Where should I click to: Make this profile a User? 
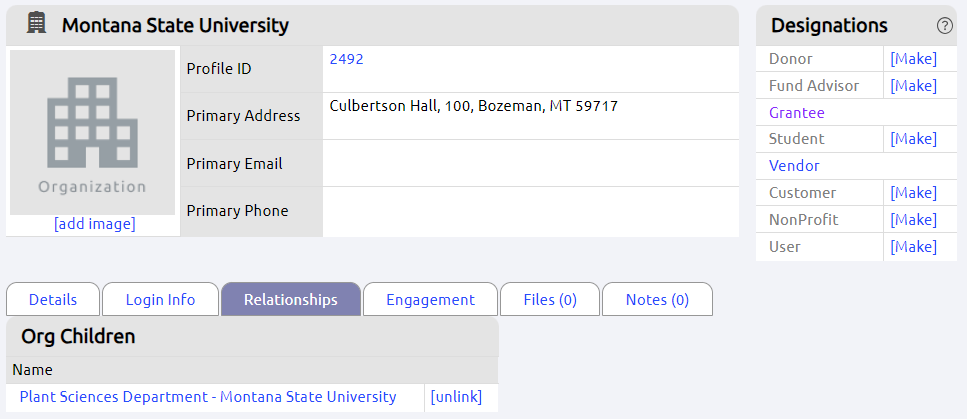tap(913, 247)
